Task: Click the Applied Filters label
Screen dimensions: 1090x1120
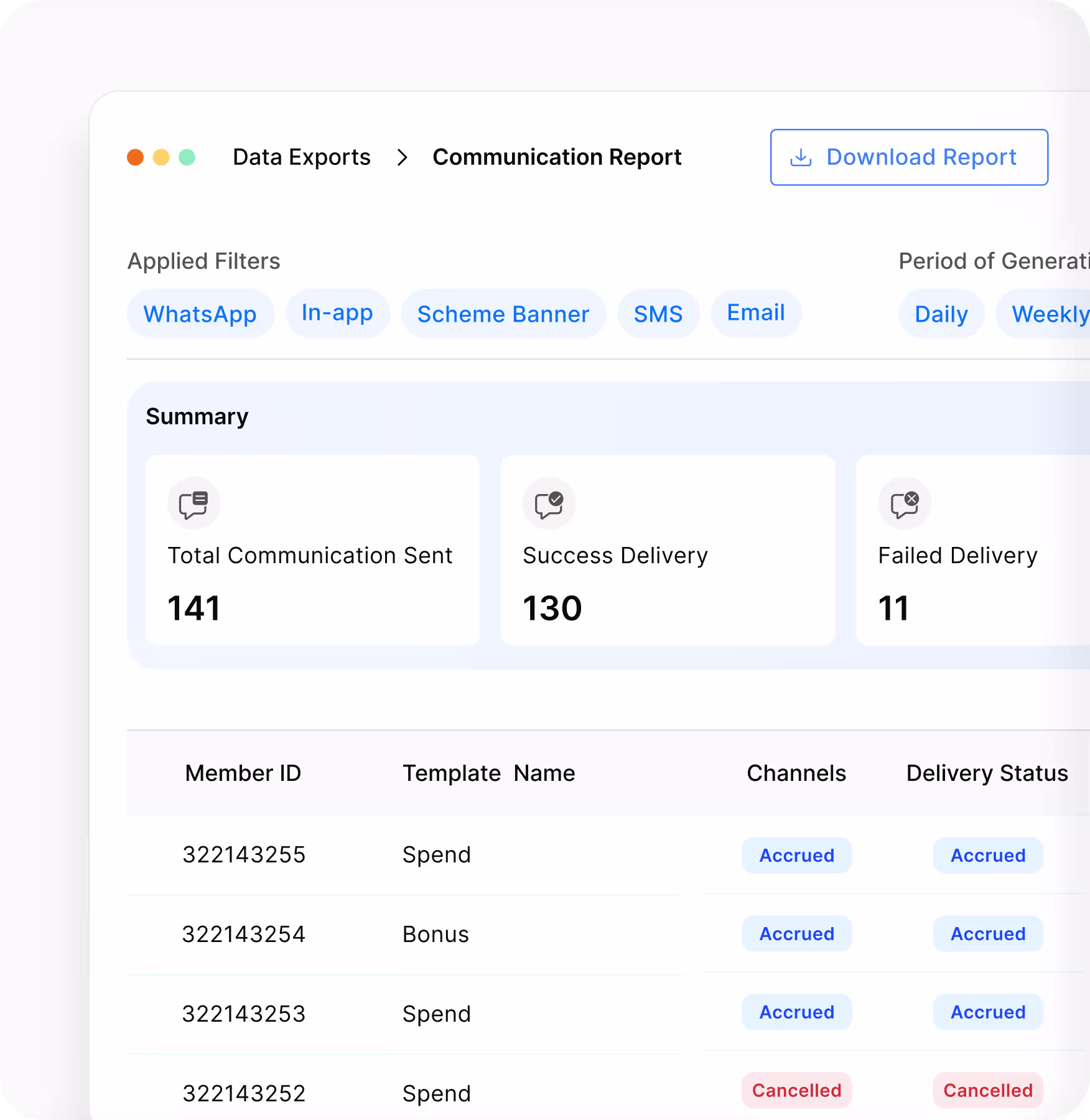Action: [x=204, y=261]
